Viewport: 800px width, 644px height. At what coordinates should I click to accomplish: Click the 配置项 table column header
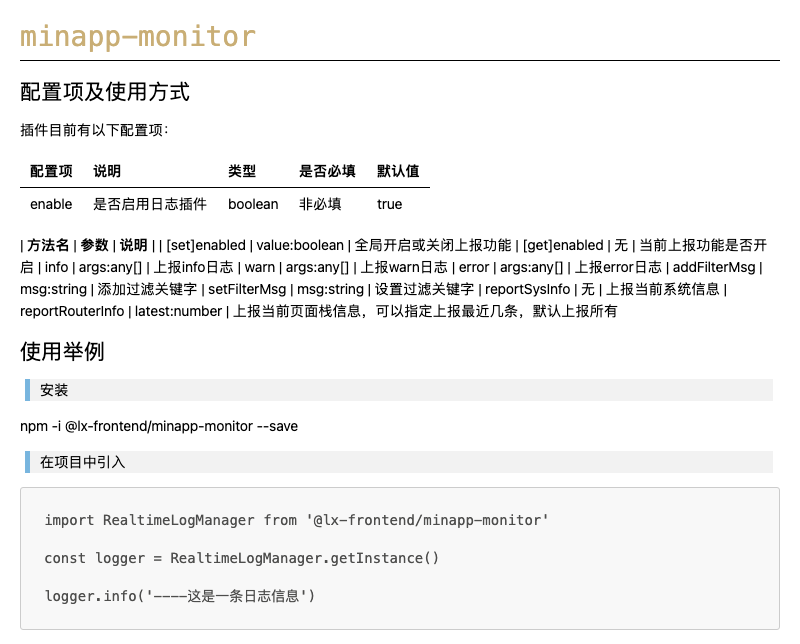tap(51, 171)
